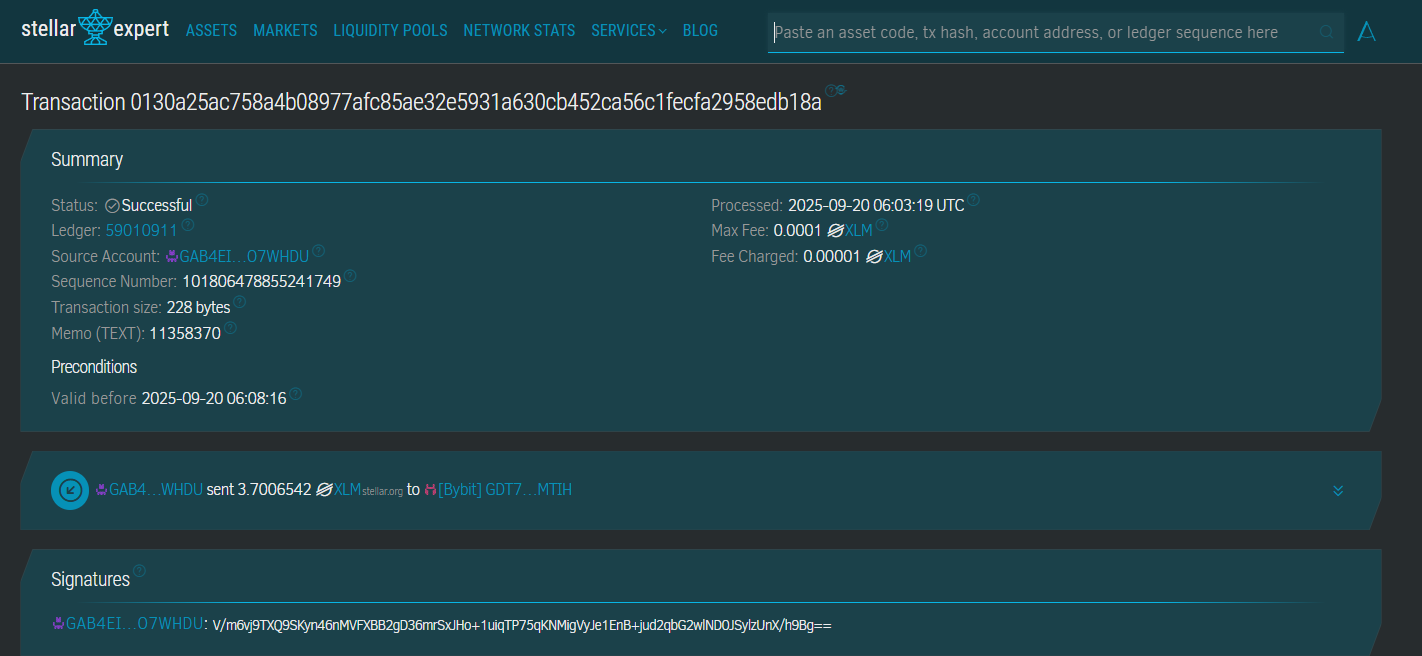The height and width of the screenshot is (656, 1422).
Task: Click the help icon beside Processed timestamp
Action: click(974, 200)
